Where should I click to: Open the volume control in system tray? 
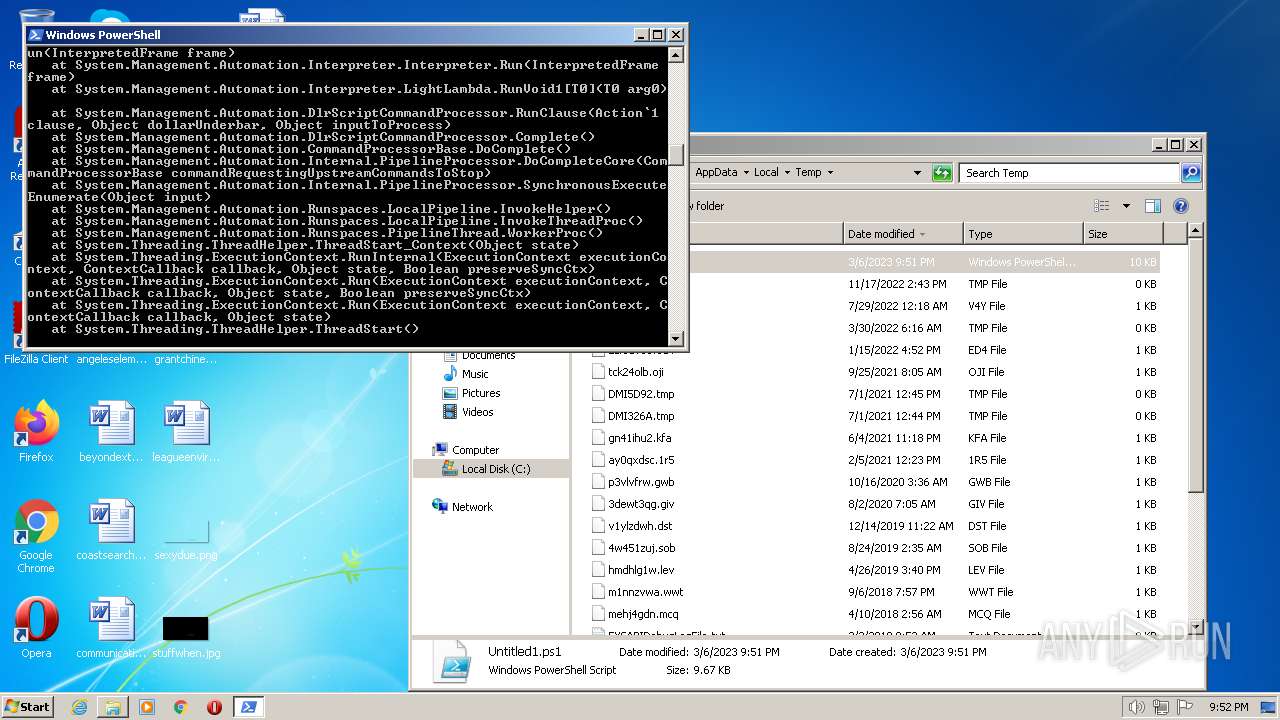[x=1137, y=707]
